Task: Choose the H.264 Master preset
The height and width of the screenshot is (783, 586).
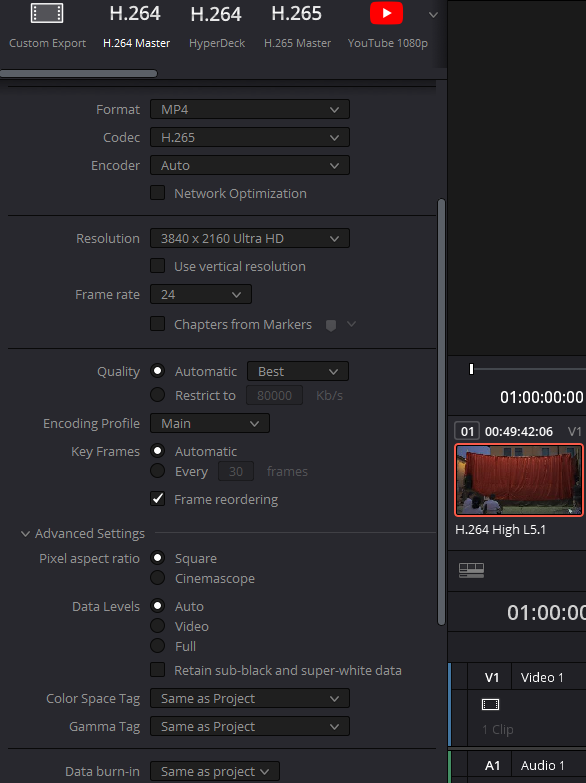Action: 136,25
